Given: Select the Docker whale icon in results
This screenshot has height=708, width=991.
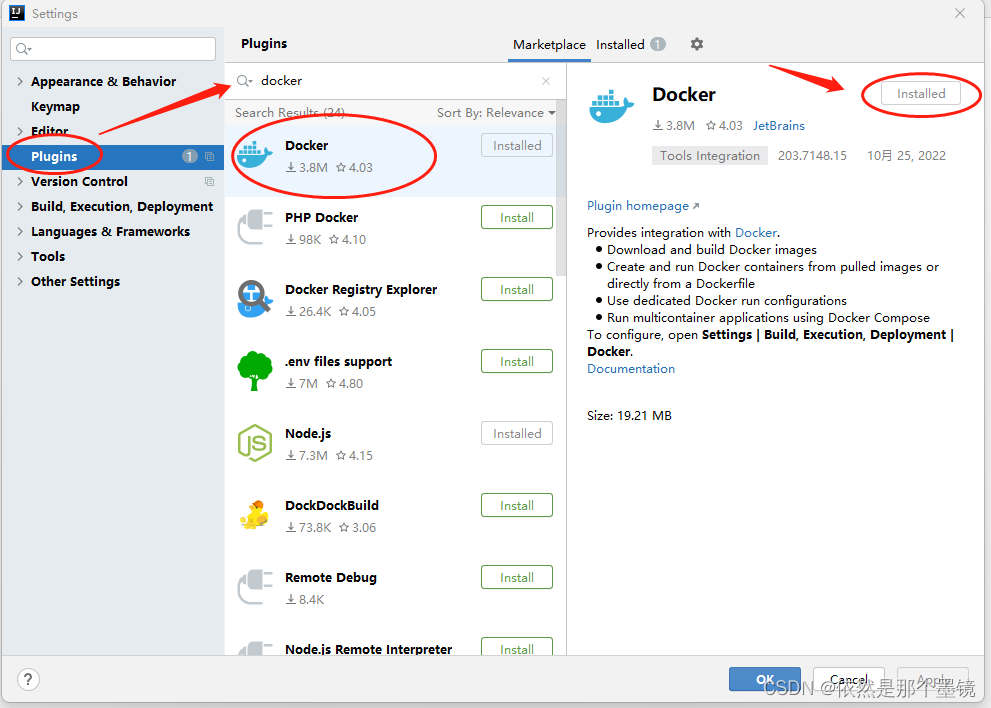Looking at the screenshot, I should 255,155.
